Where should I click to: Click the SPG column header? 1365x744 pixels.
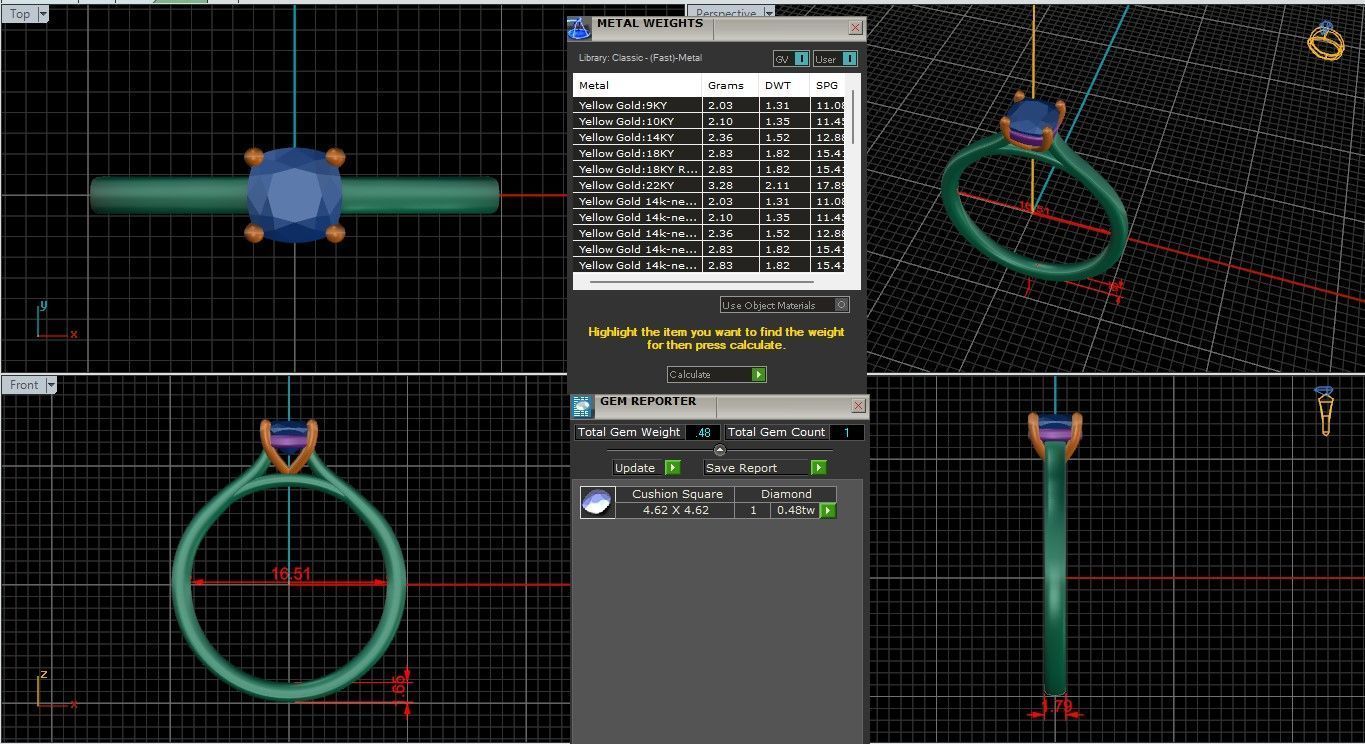point(829,85)
